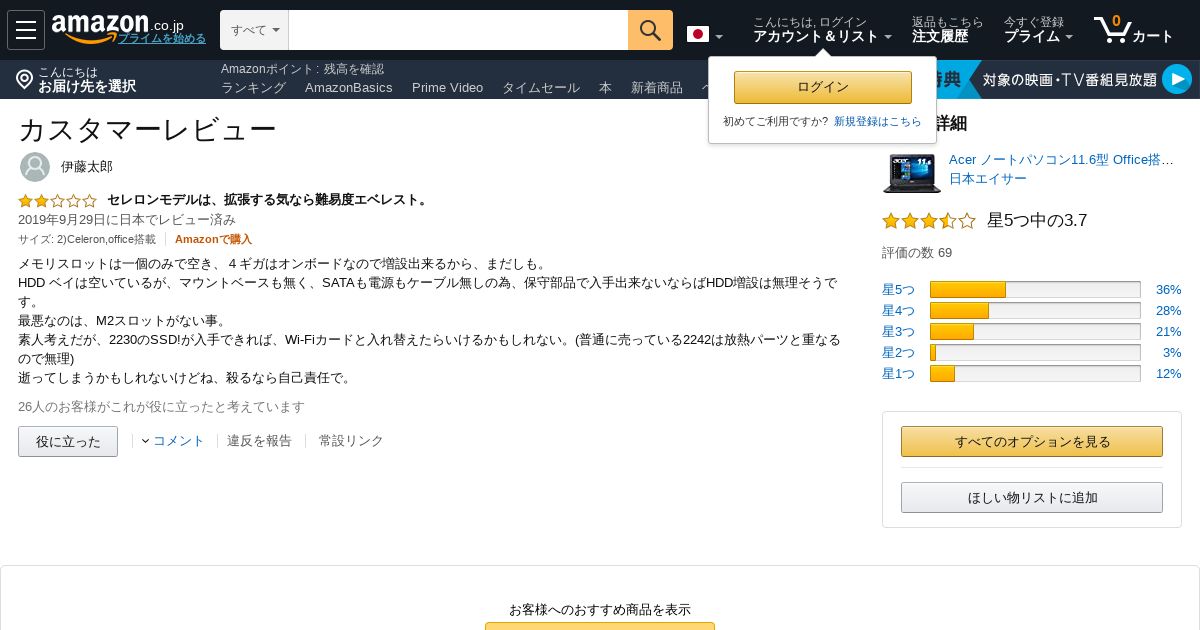
Task: Open the Prime Video nav item
Action: coord(447,87)
